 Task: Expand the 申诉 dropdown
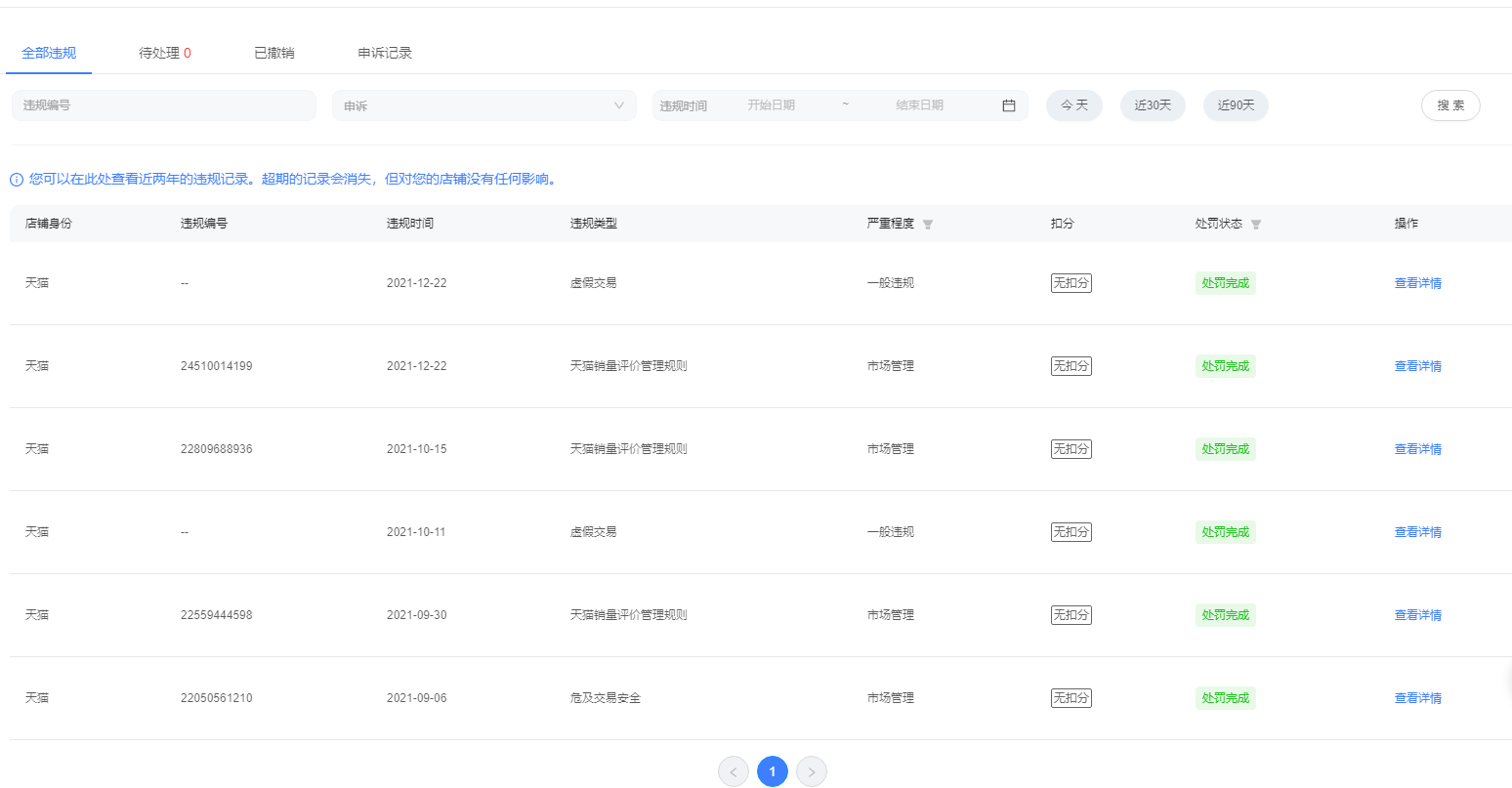tap(484, 105)
